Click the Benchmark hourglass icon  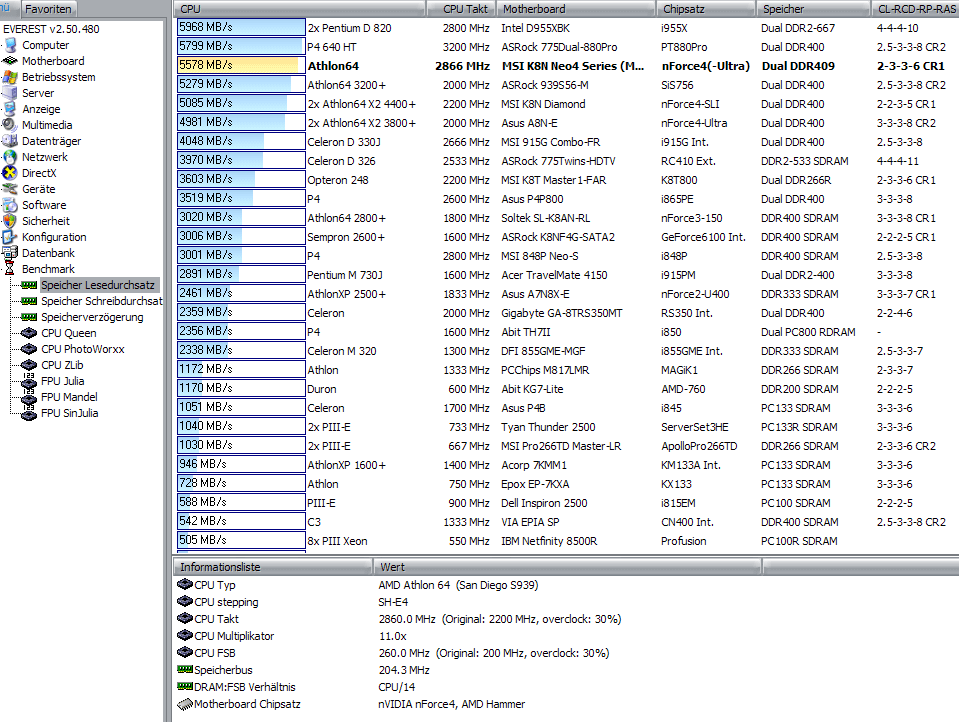point(10,269)
